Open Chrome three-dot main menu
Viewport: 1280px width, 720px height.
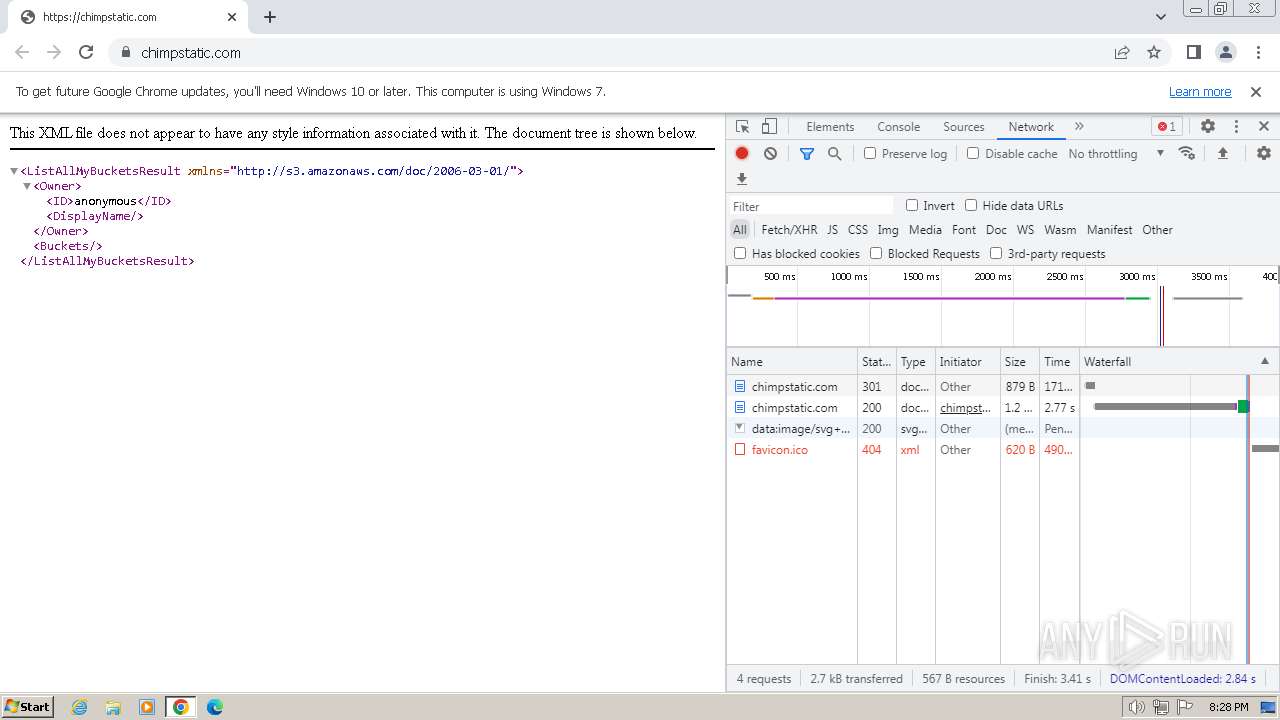[x=1257, y=53]
